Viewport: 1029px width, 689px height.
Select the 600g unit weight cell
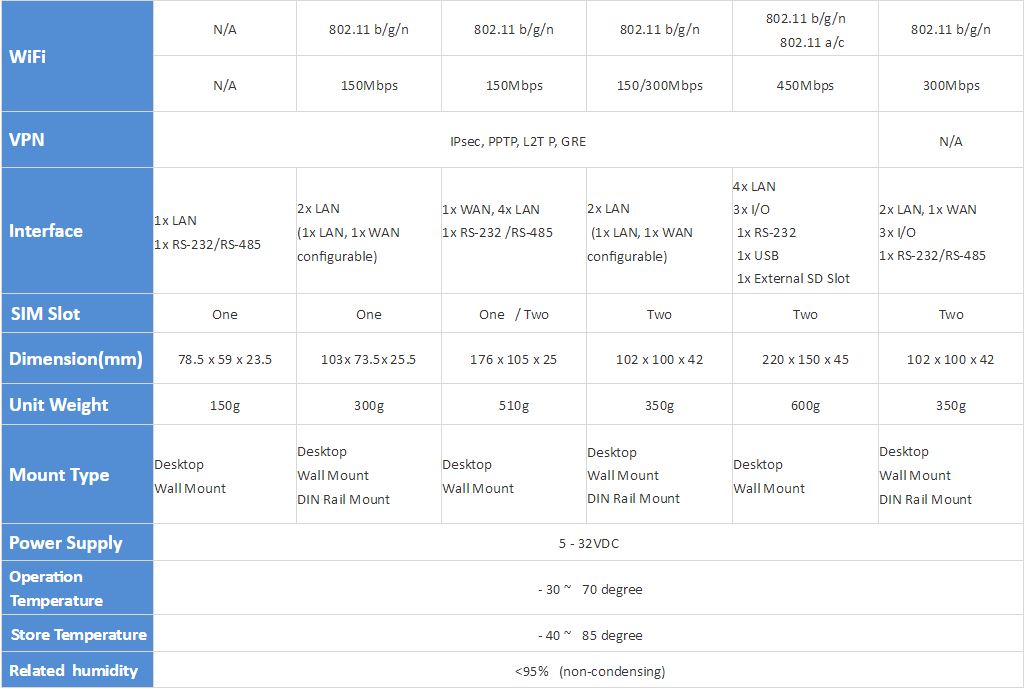click(x=805, y=404)
